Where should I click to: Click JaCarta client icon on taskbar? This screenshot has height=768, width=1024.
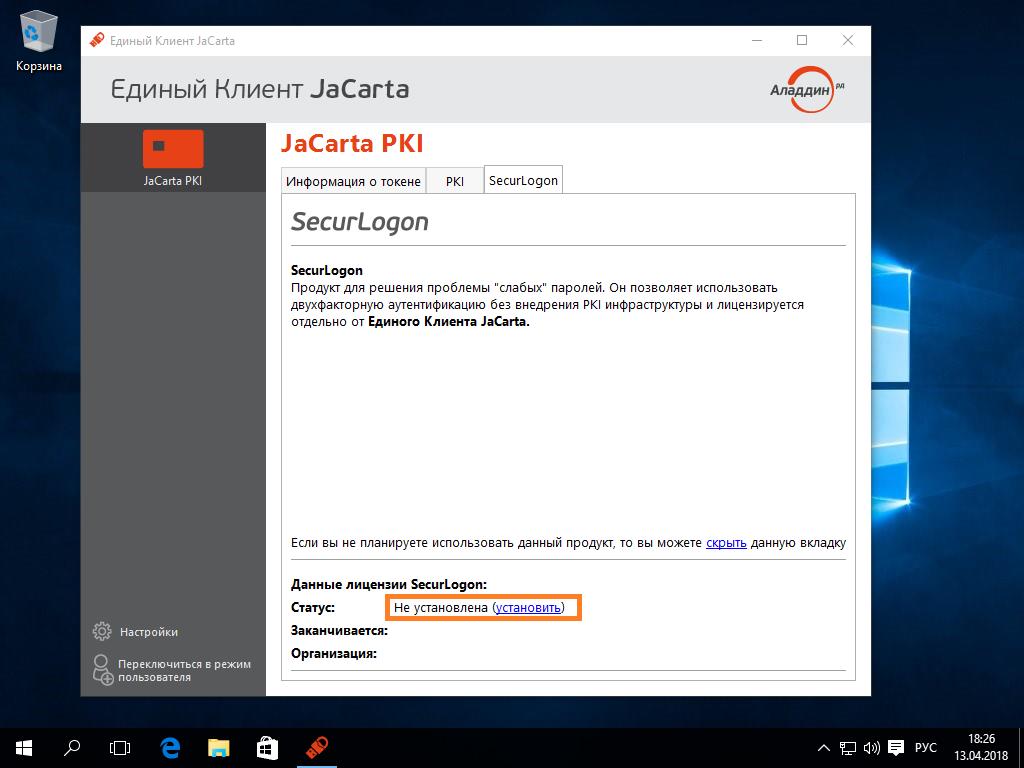317,748
